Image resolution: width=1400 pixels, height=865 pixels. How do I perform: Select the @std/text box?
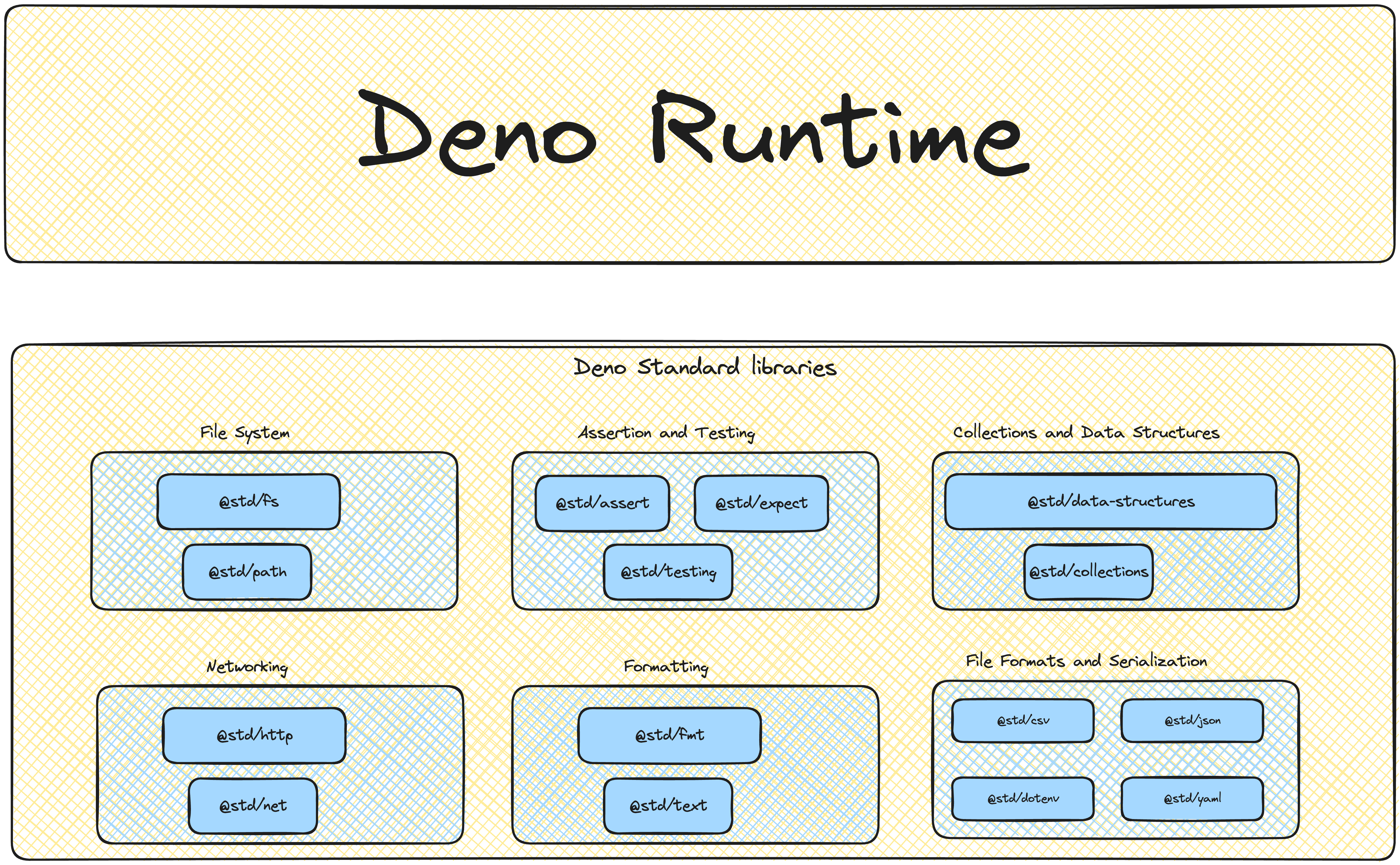668,806
